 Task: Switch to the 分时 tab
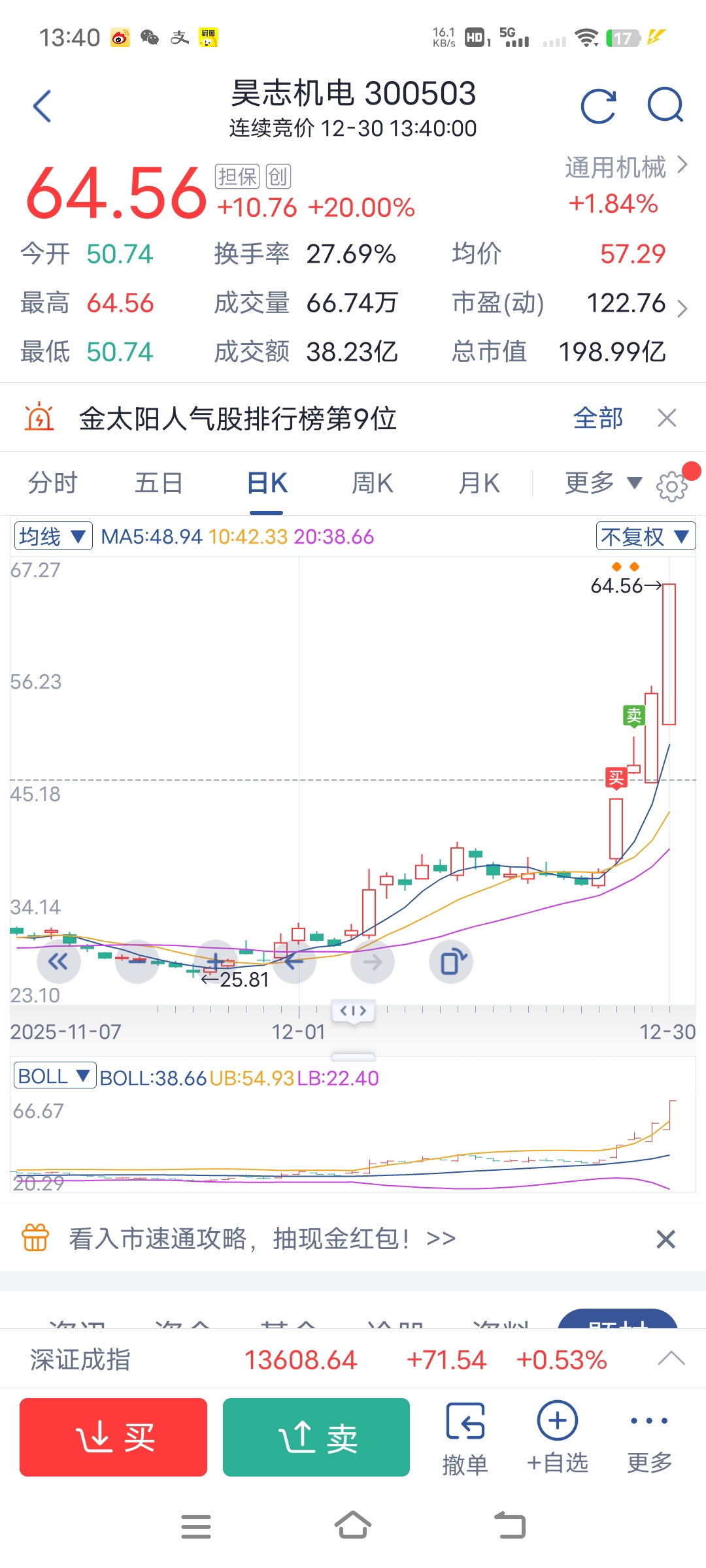point(52,483)
